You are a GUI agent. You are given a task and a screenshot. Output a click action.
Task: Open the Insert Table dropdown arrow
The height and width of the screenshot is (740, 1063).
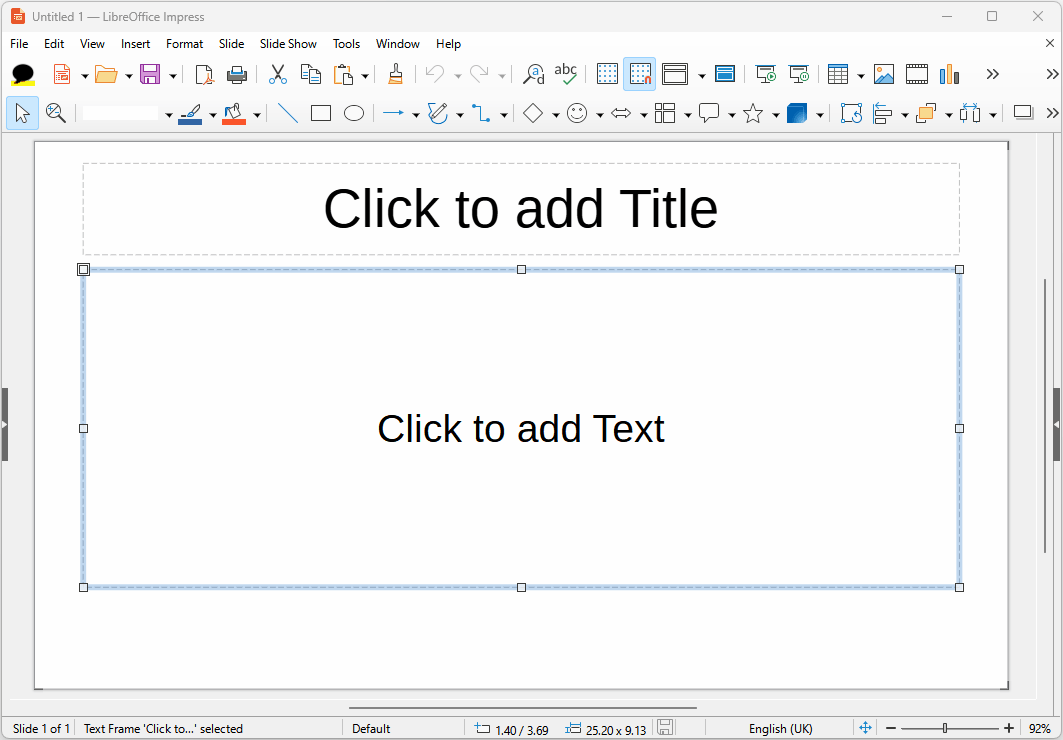[861, 76]
